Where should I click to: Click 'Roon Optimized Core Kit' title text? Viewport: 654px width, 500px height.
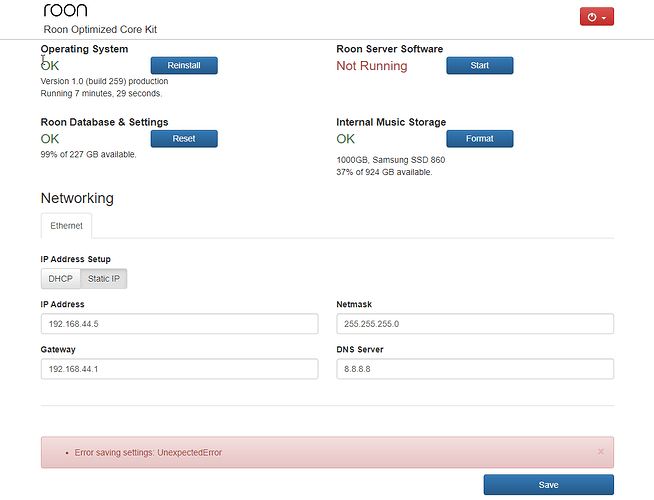point(100,30)
